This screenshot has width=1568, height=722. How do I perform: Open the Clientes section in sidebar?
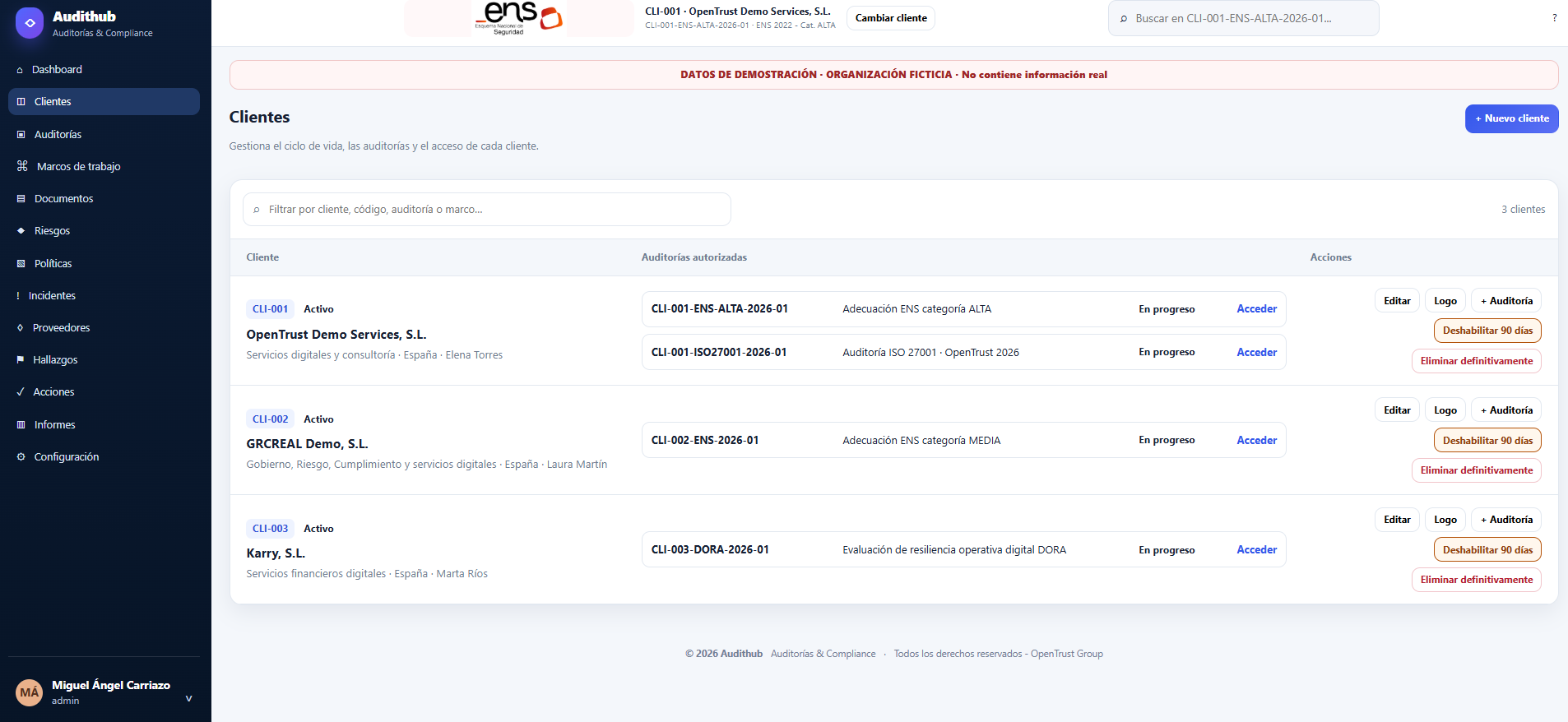click(104, 102)
